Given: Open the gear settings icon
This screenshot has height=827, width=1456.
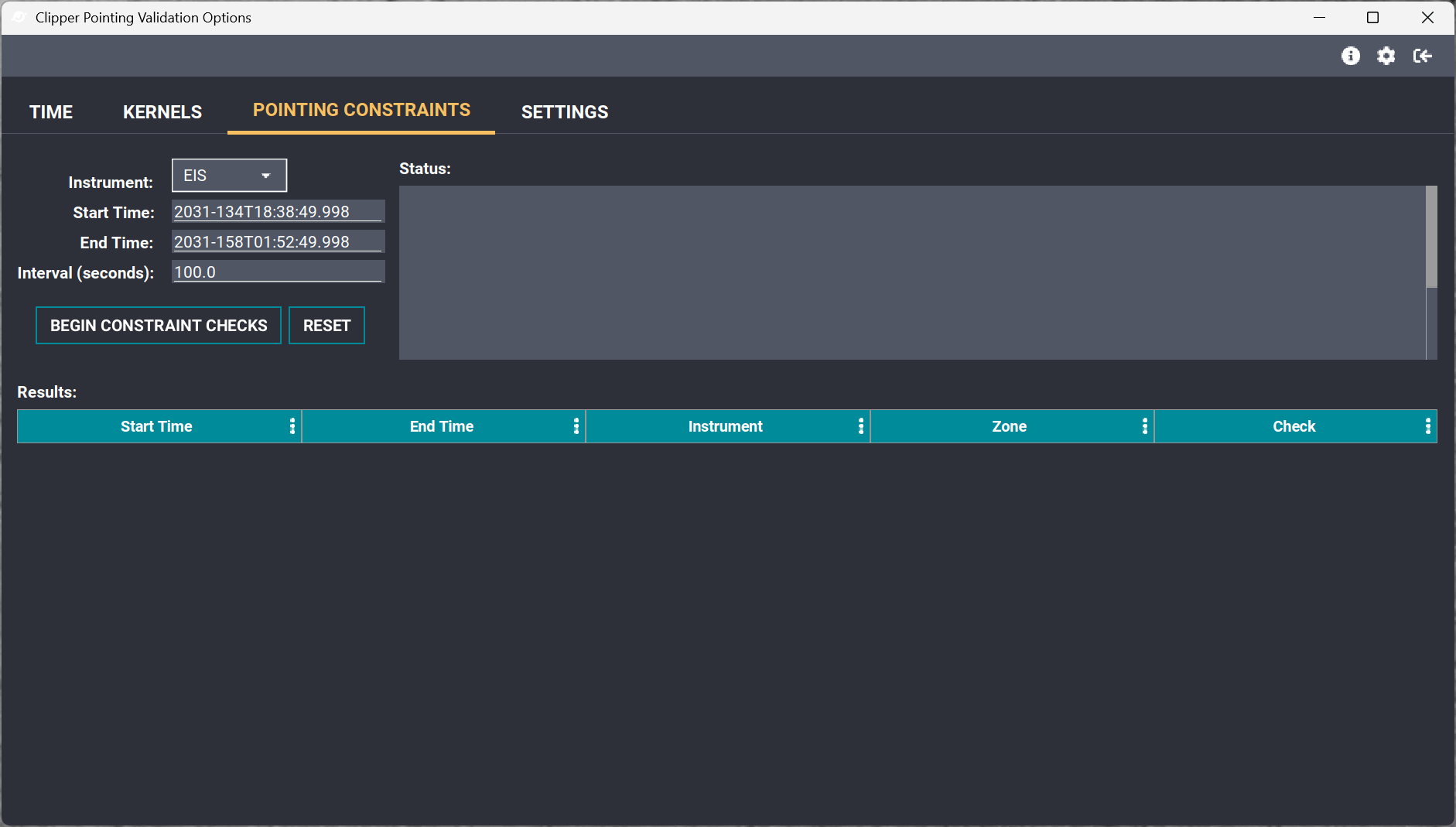Looking at the screenshot, I should [x=1386, y=56].
